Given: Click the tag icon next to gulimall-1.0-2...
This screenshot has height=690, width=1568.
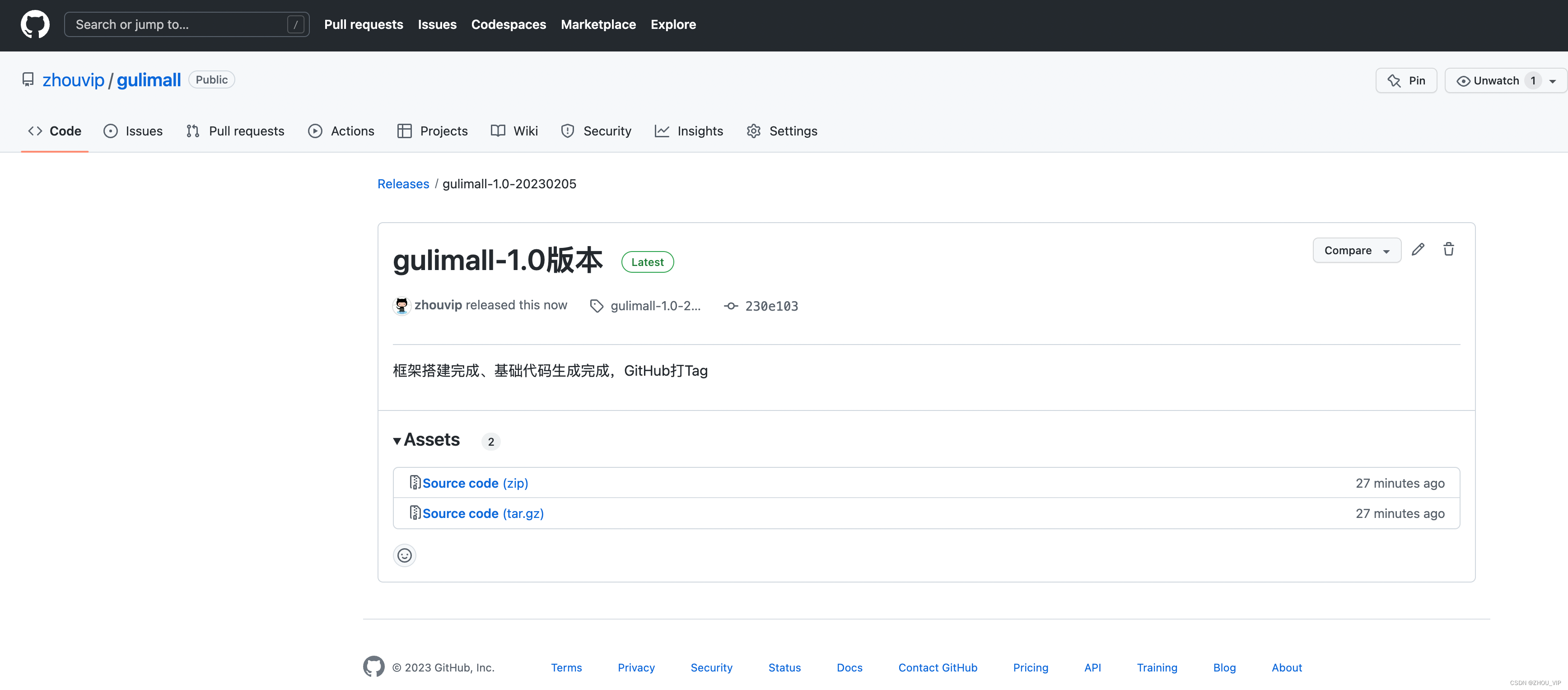Looking at the screenshot, I should [596, 306].
